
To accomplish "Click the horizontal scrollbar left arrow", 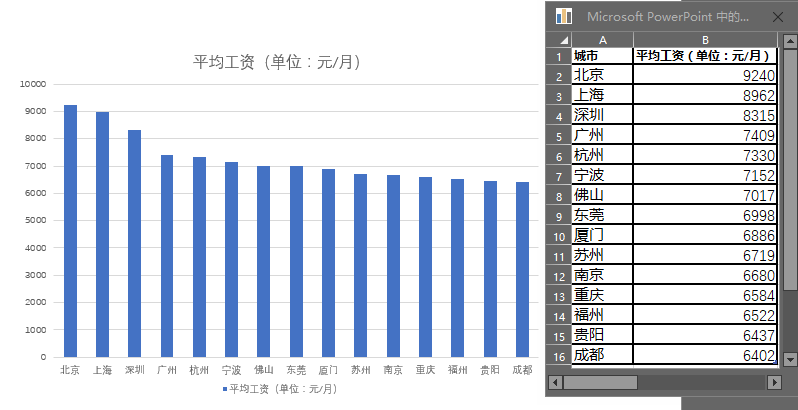I will pyautogui.click(x=555, y=382).
